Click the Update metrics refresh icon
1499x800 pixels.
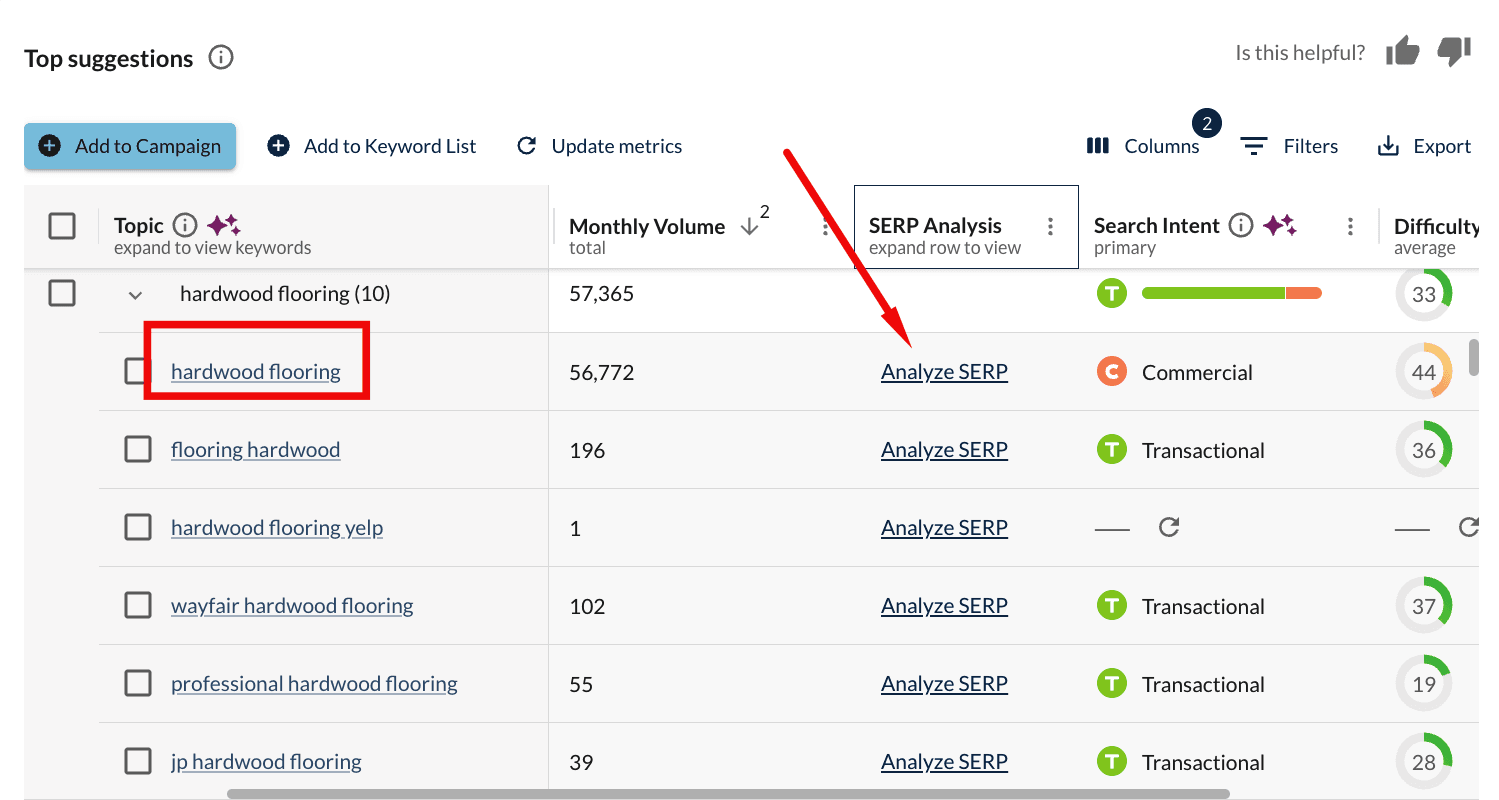point(527,146)
